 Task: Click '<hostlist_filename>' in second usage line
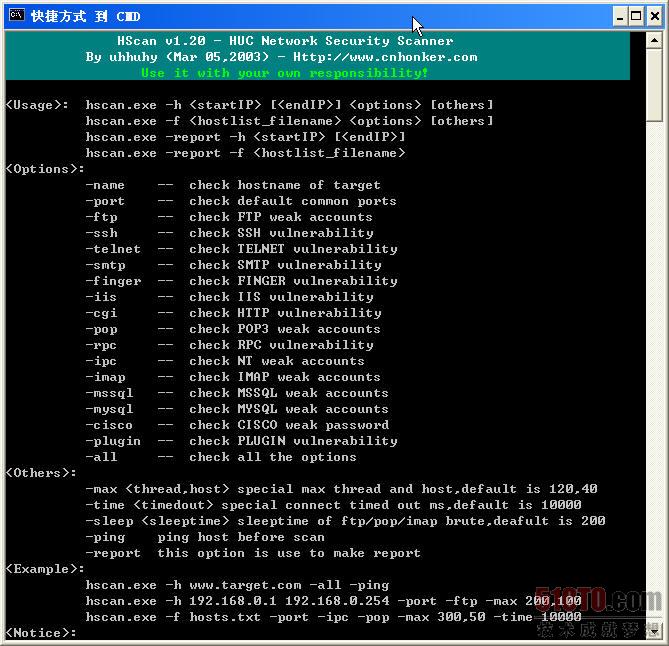265,121
